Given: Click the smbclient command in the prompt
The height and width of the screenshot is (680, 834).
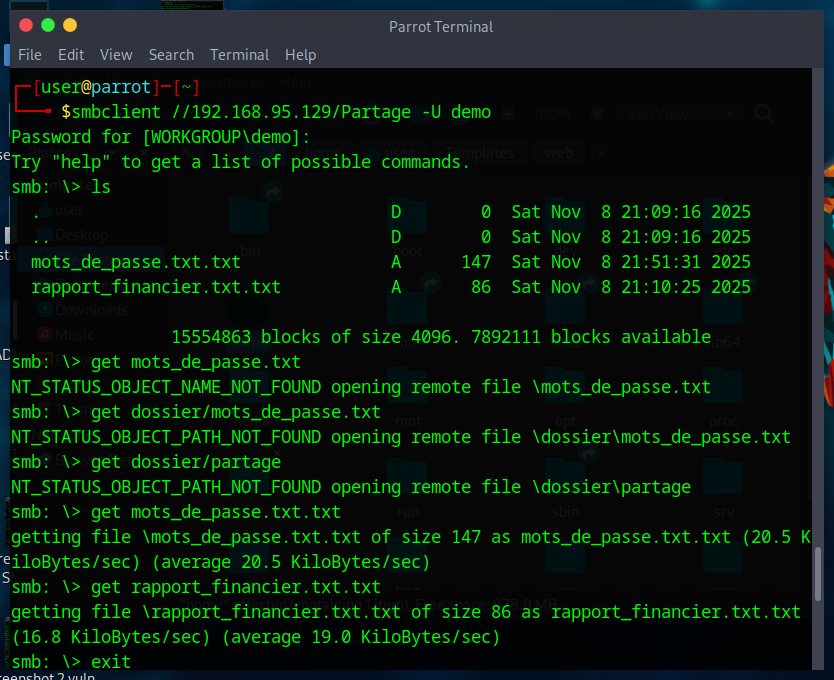Looking at the screenshot, I should point(116,112).
